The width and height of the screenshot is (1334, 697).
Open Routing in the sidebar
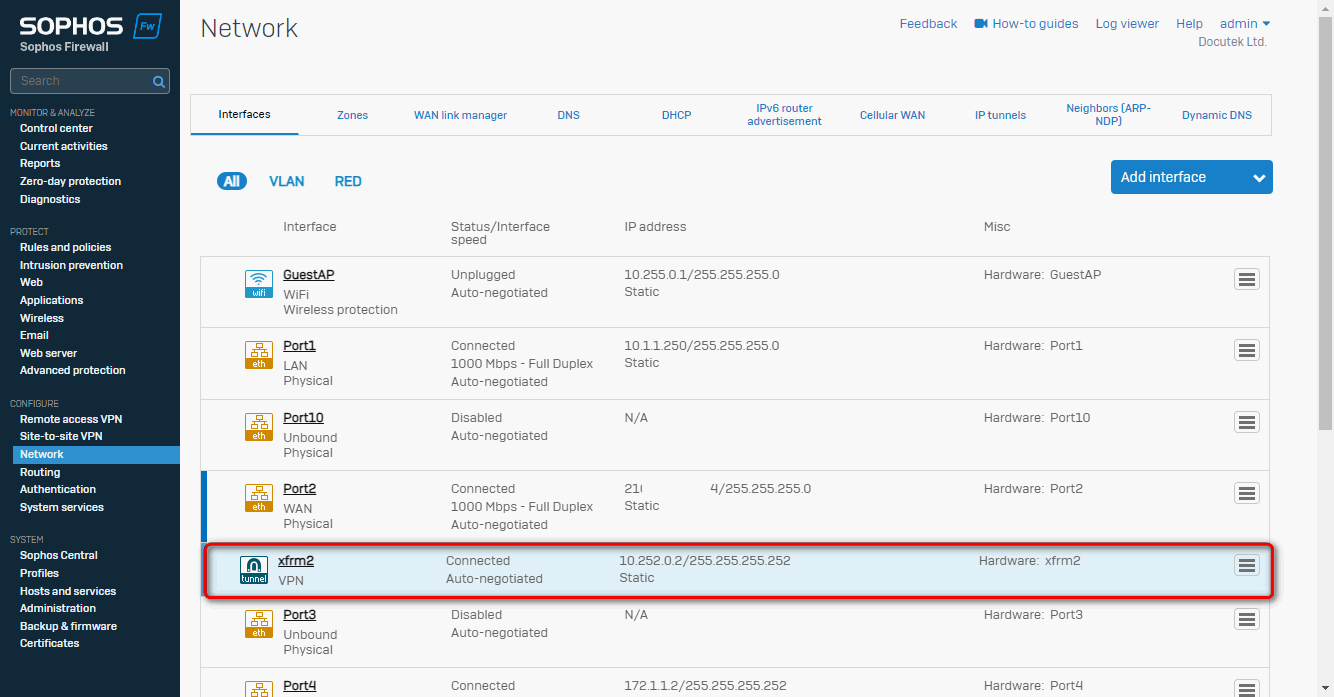pos(40,472)
